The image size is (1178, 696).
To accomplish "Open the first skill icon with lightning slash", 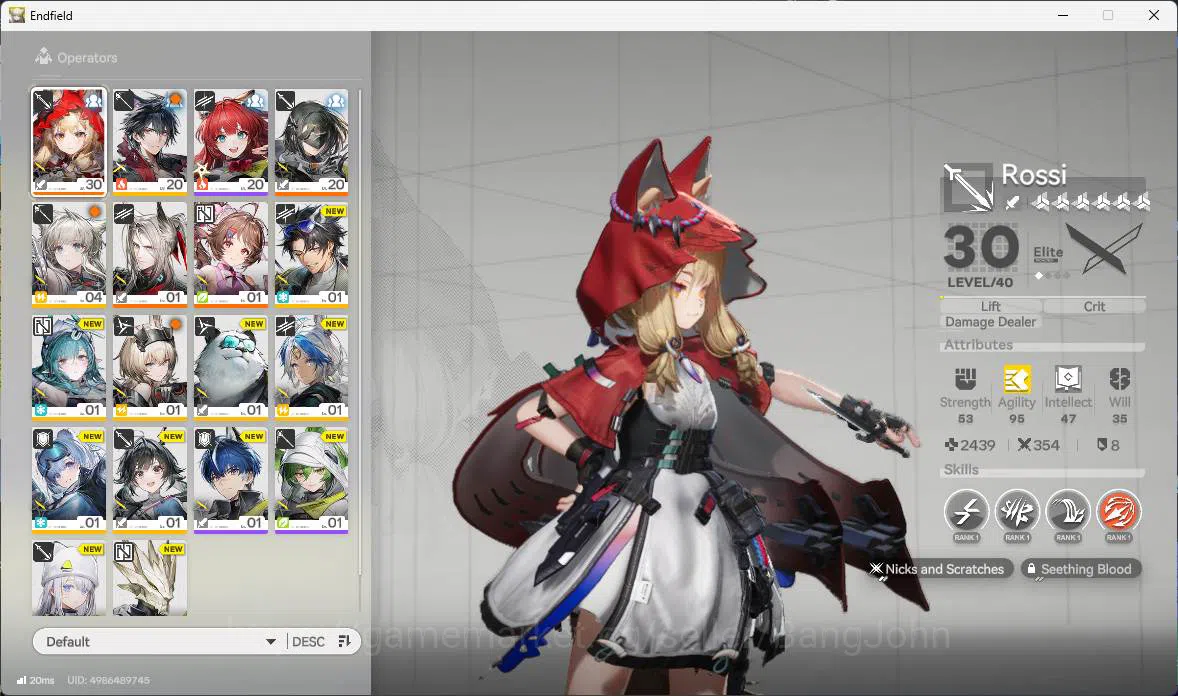I will [x=966, y=513].
